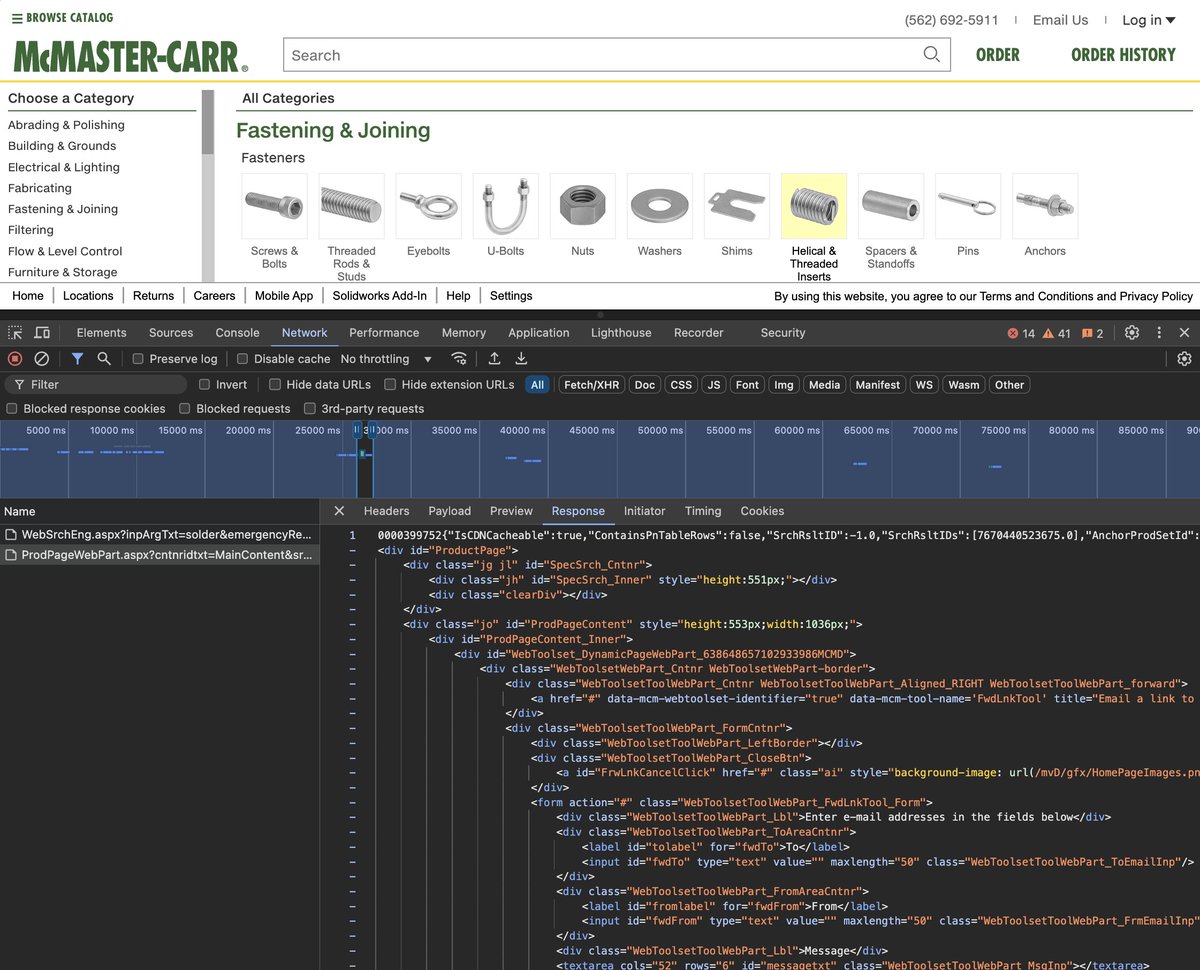Viewport: 1200px width, 970px height.
Task: Close the request details pane
Action: coord(339,511)
